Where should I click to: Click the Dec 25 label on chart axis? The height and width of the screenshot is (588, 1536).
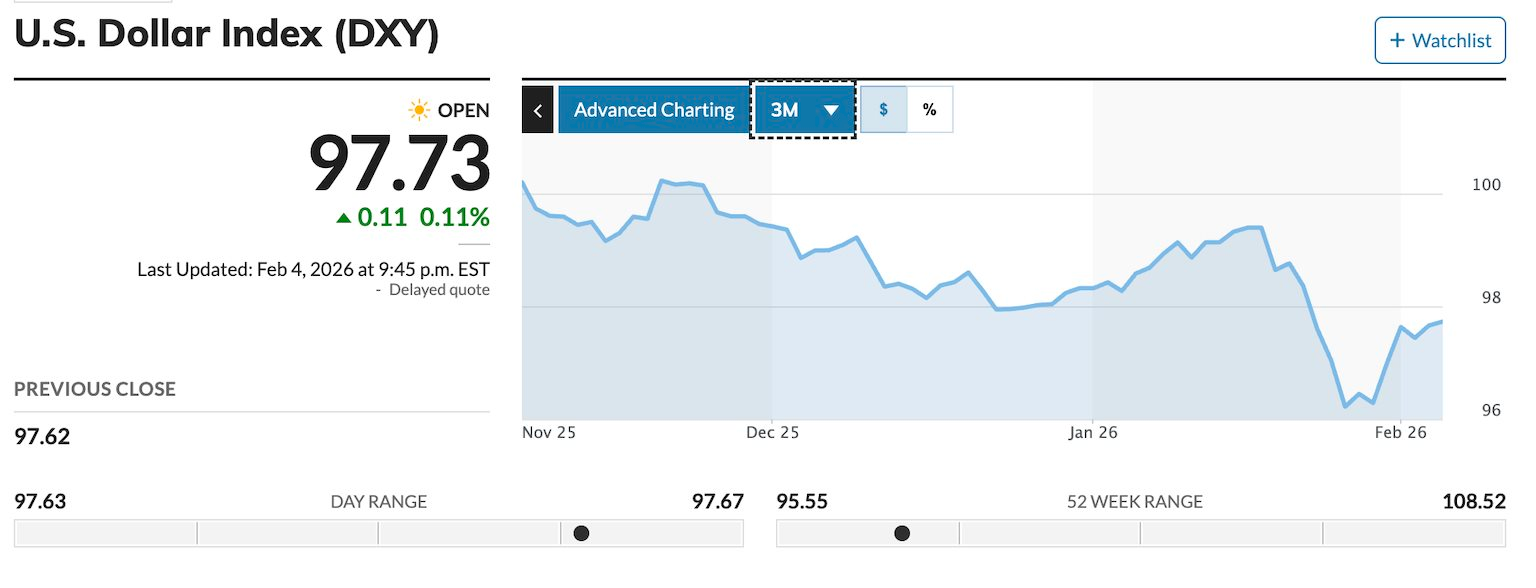(x=773, y=433)
